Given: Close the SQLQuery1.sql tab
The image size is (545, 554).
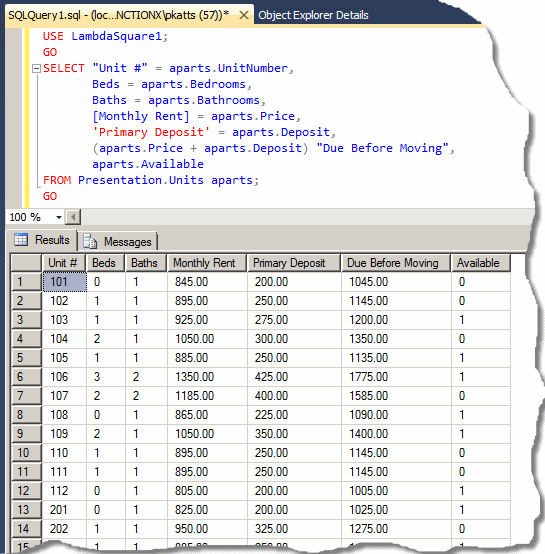Looking at the screenshot, I should [x=244, y=15].
